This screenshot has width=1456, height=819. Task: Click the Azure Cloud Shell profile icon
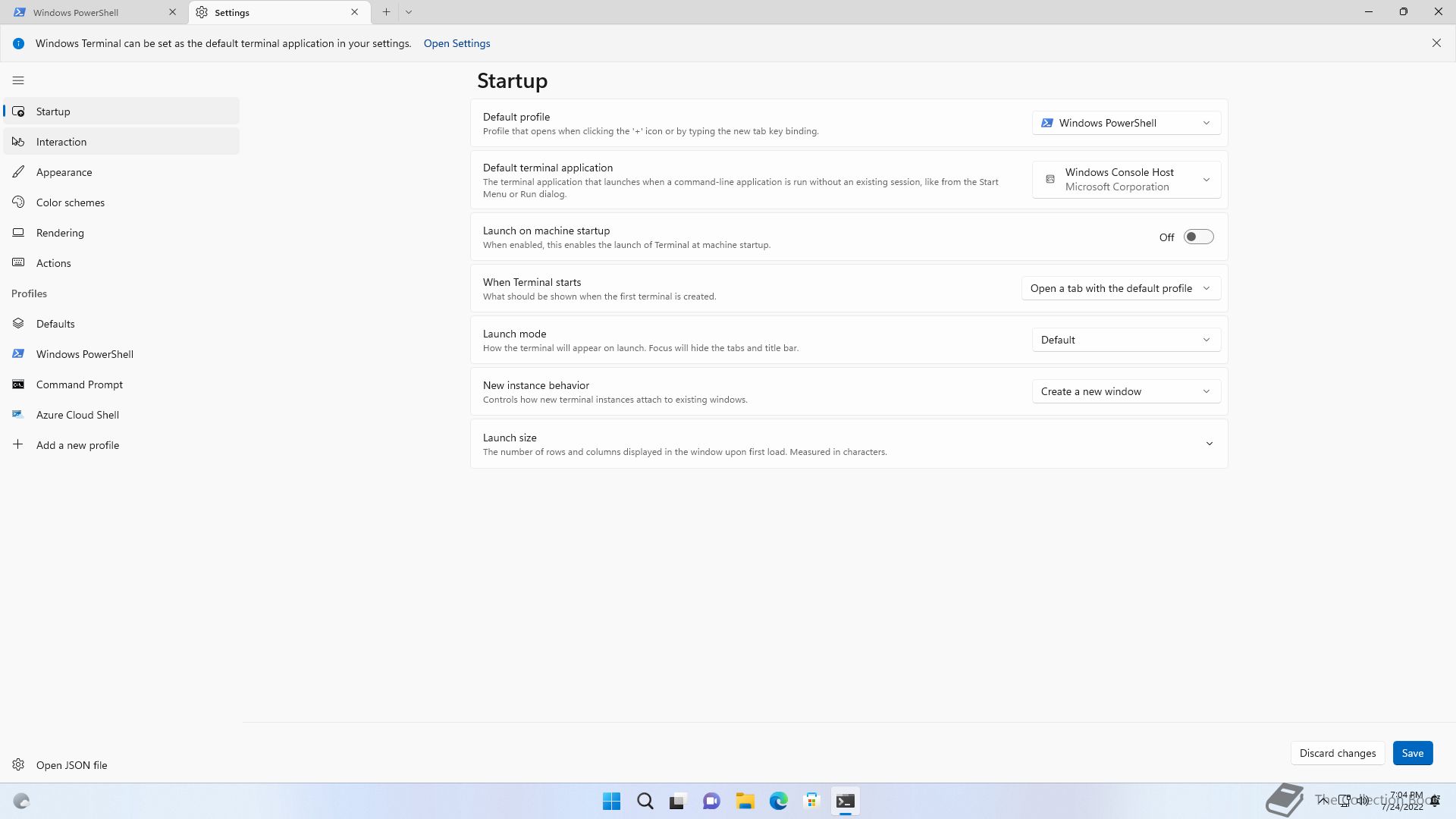(x=18, y=415)
